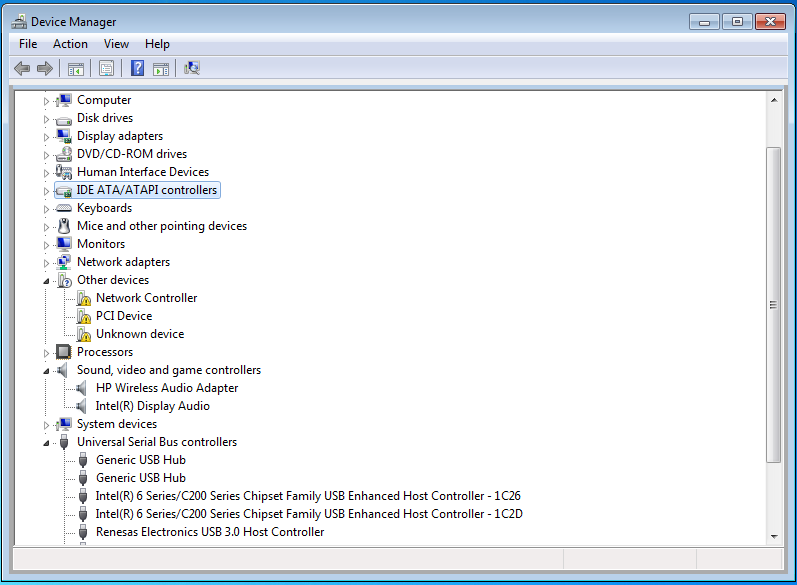Click Show/Hide Action Pane toolbar icon

pos(161,68)
